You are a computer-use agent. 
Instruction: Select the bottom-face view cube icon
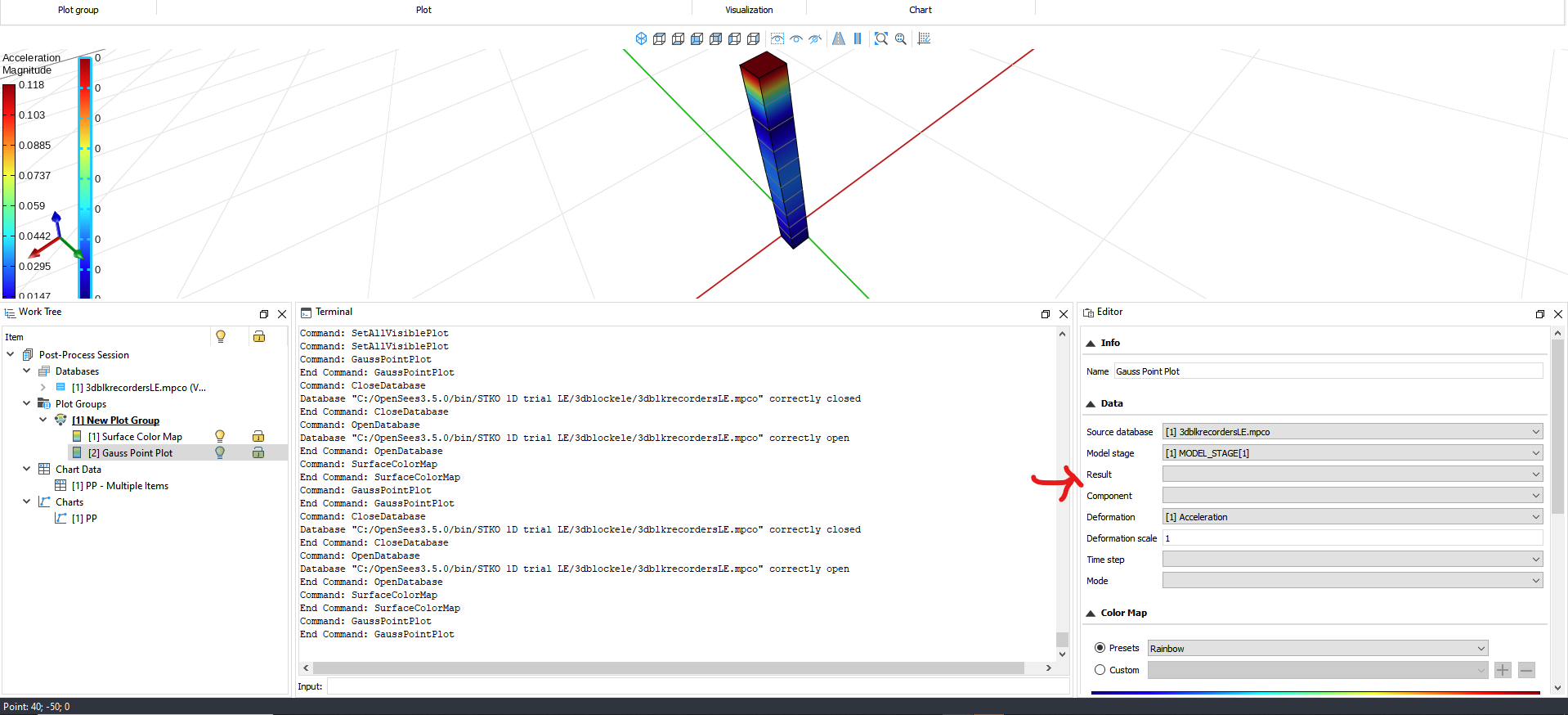pyautogui.click(x=679, y=38)
